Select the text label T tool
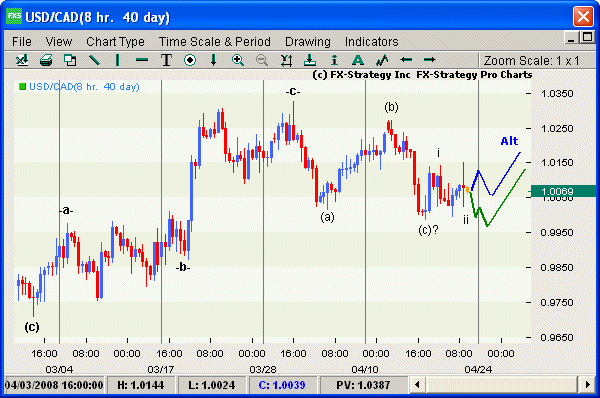The image size is (600, 398). click(166, 60)
